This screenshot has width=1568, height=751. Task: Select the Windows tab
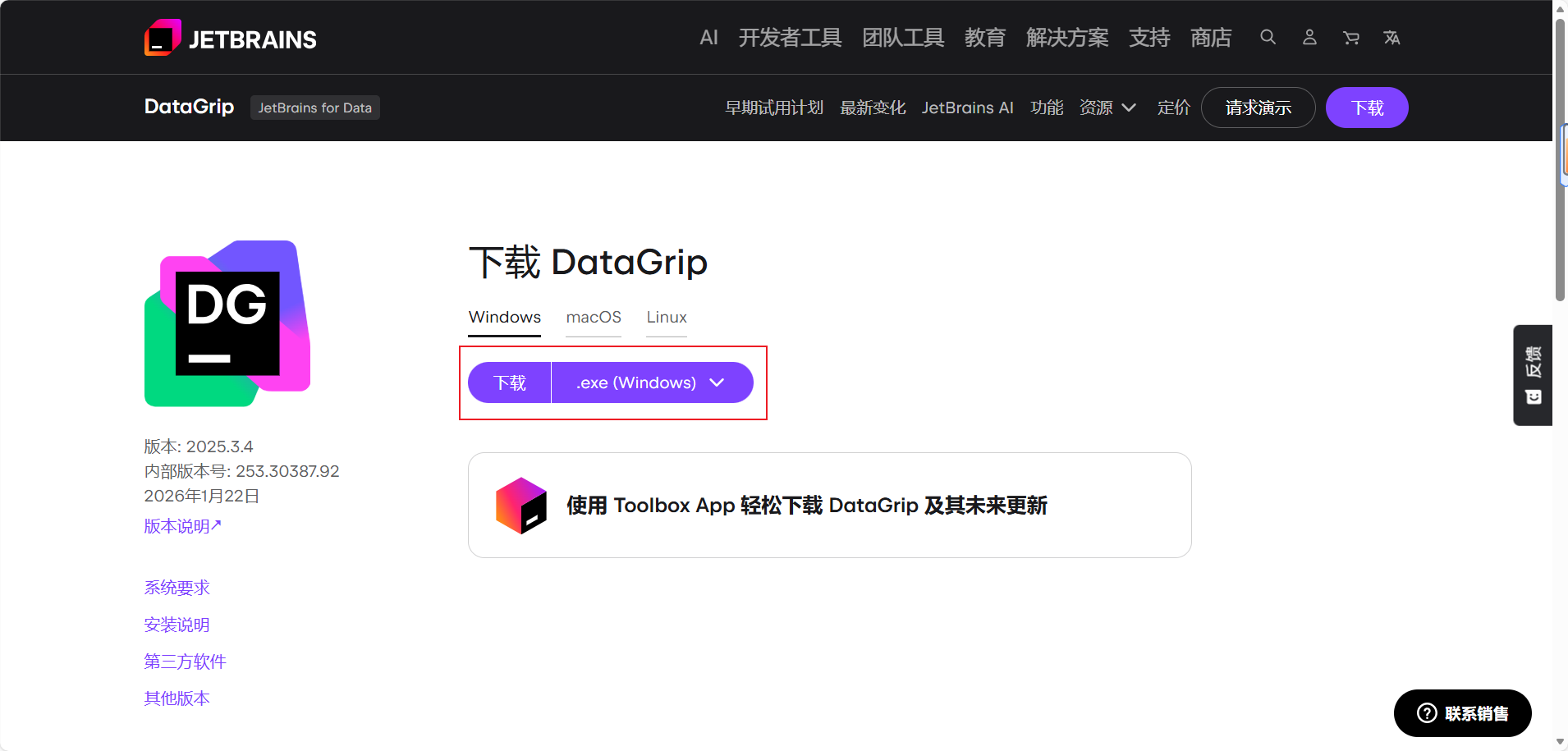505,318
